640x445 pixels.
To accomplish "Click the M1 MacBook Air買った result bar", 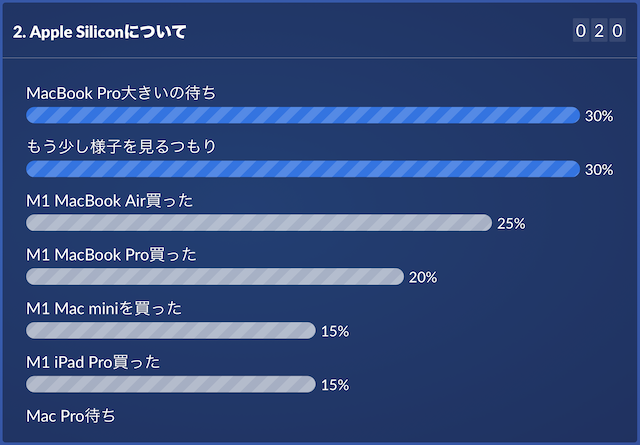I will coord(259,223).
